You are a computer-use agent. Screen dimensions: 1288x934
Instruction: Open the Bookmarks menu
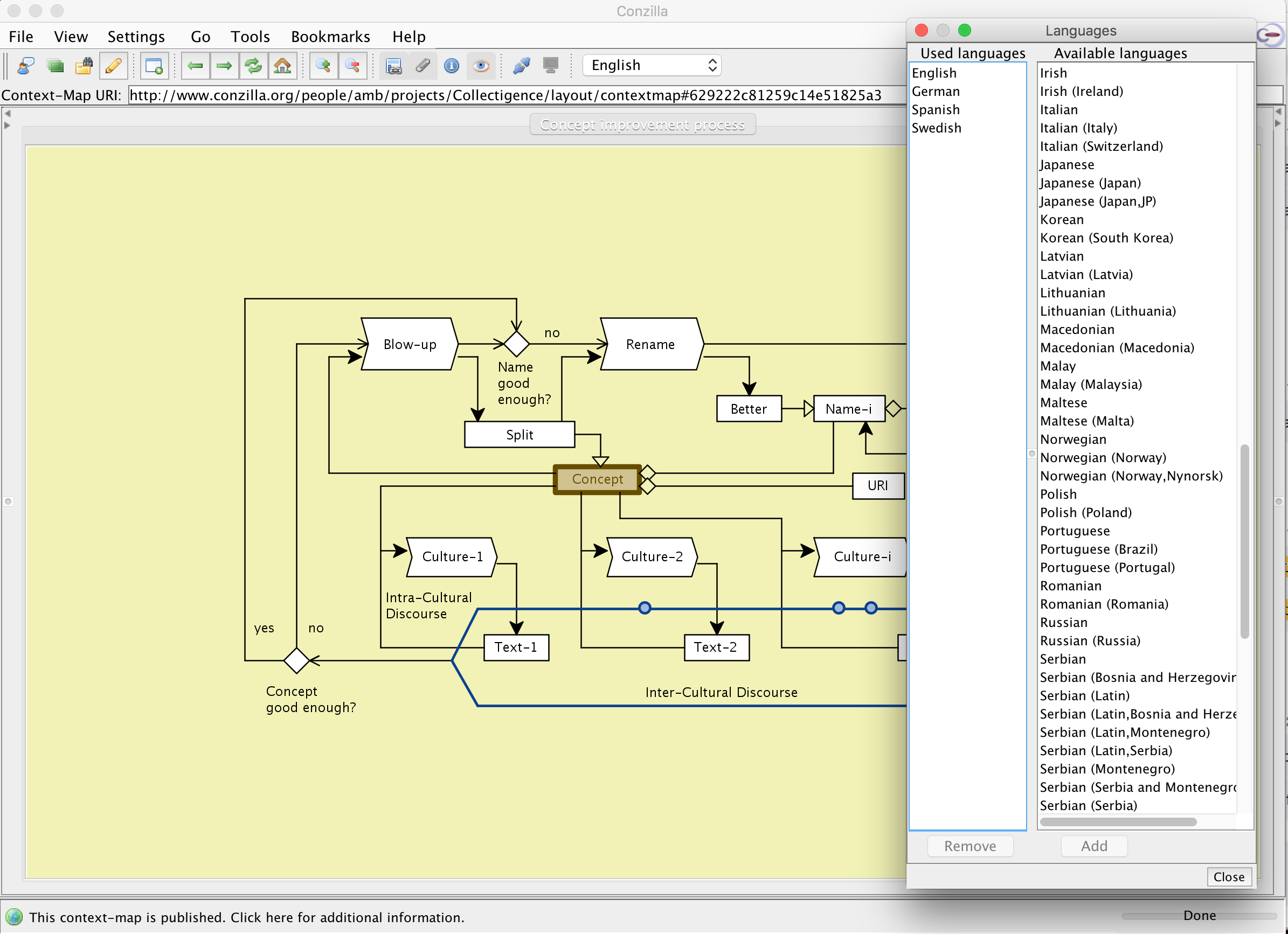click(x=330, y=37)
